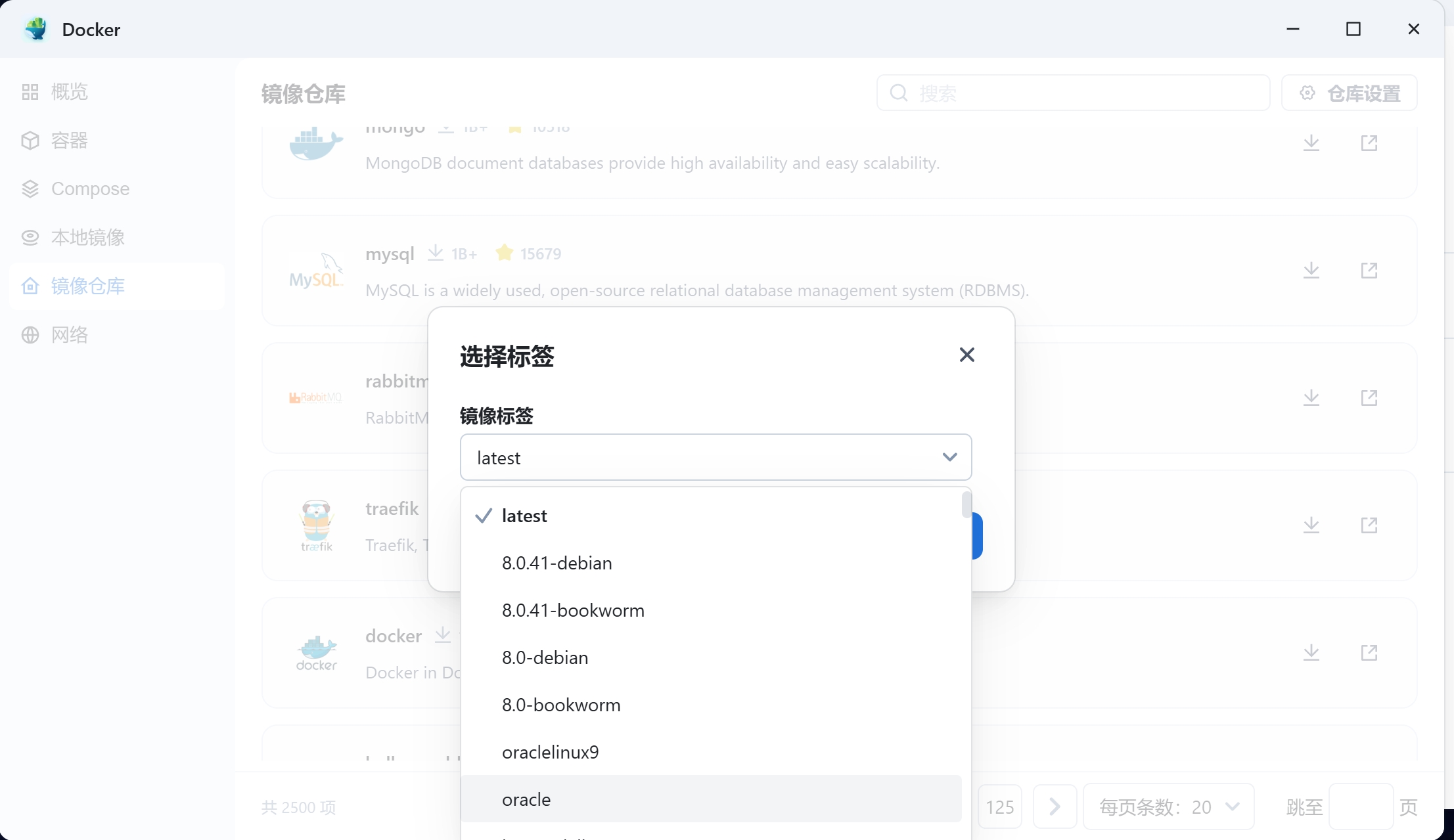This screenshot has height=840, width=1454.
Task: Open the Compose section
Action: click(117, 189)
